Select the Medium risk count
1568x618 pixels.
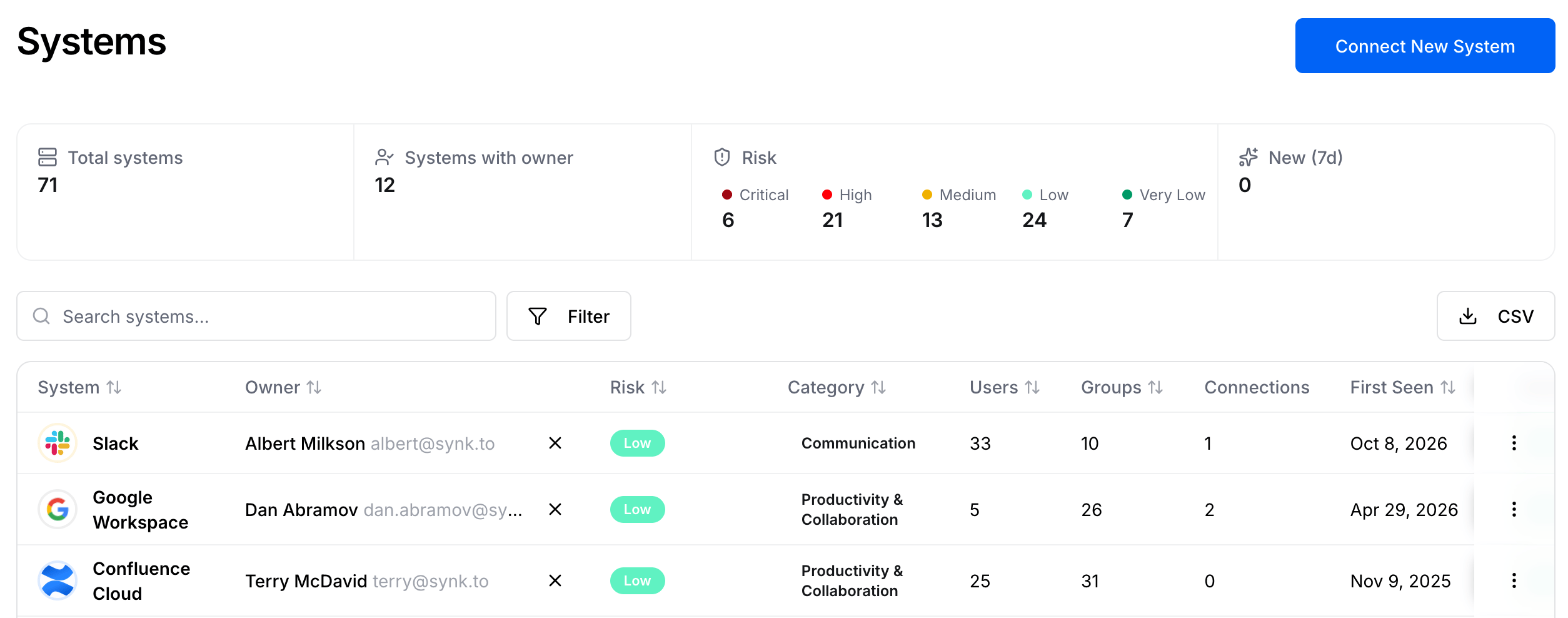pyautogui.click(x=932, y=220)
